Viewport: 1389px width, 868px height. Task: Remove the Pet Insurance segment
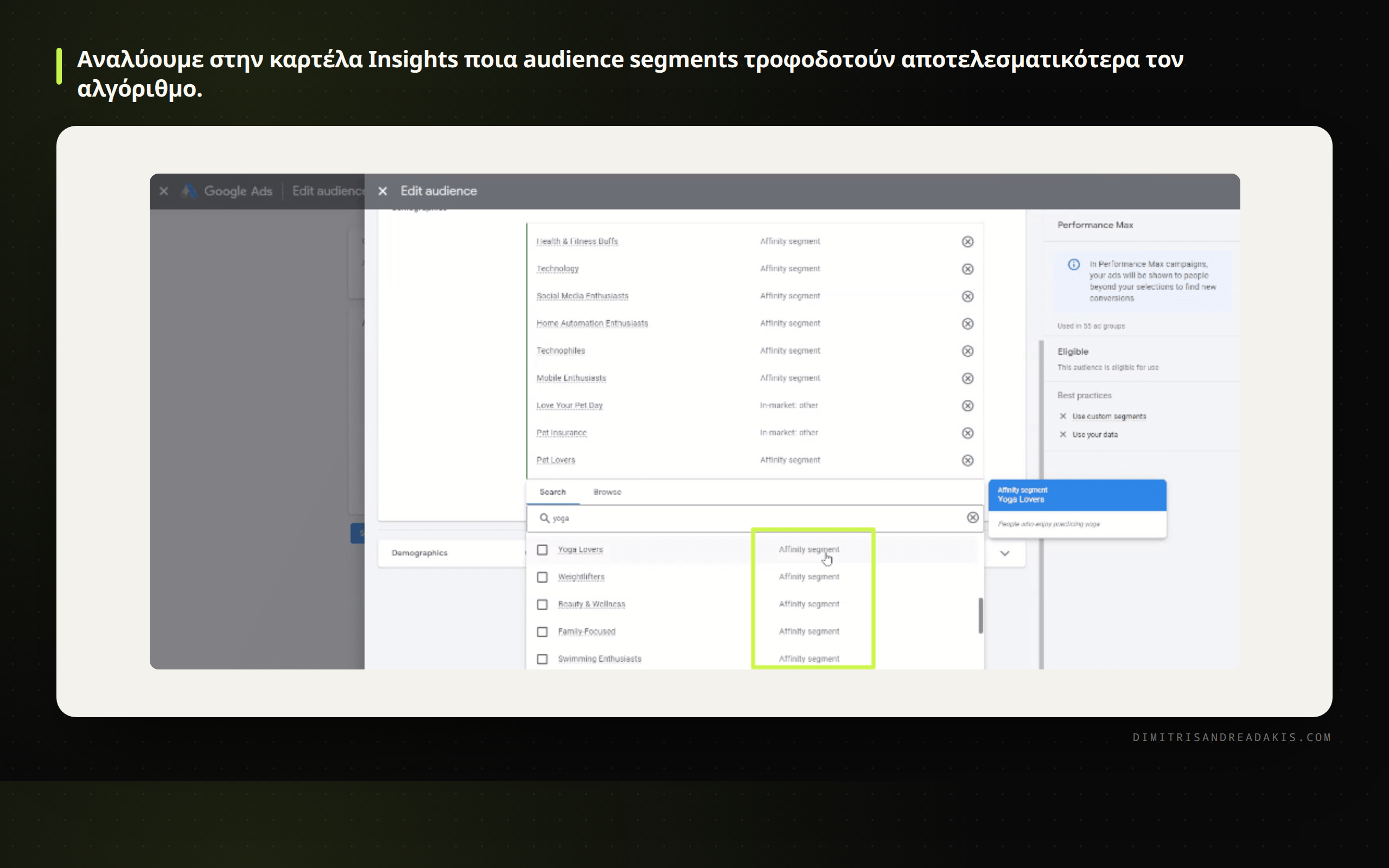[967, 433]
